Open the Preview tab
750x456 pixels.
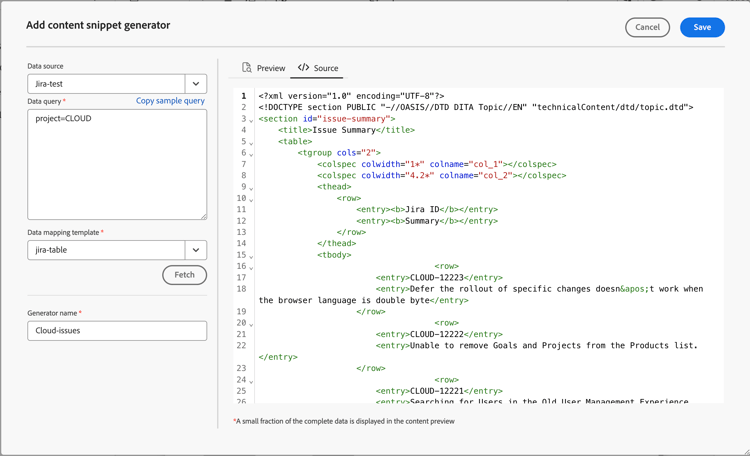[264, 68]
